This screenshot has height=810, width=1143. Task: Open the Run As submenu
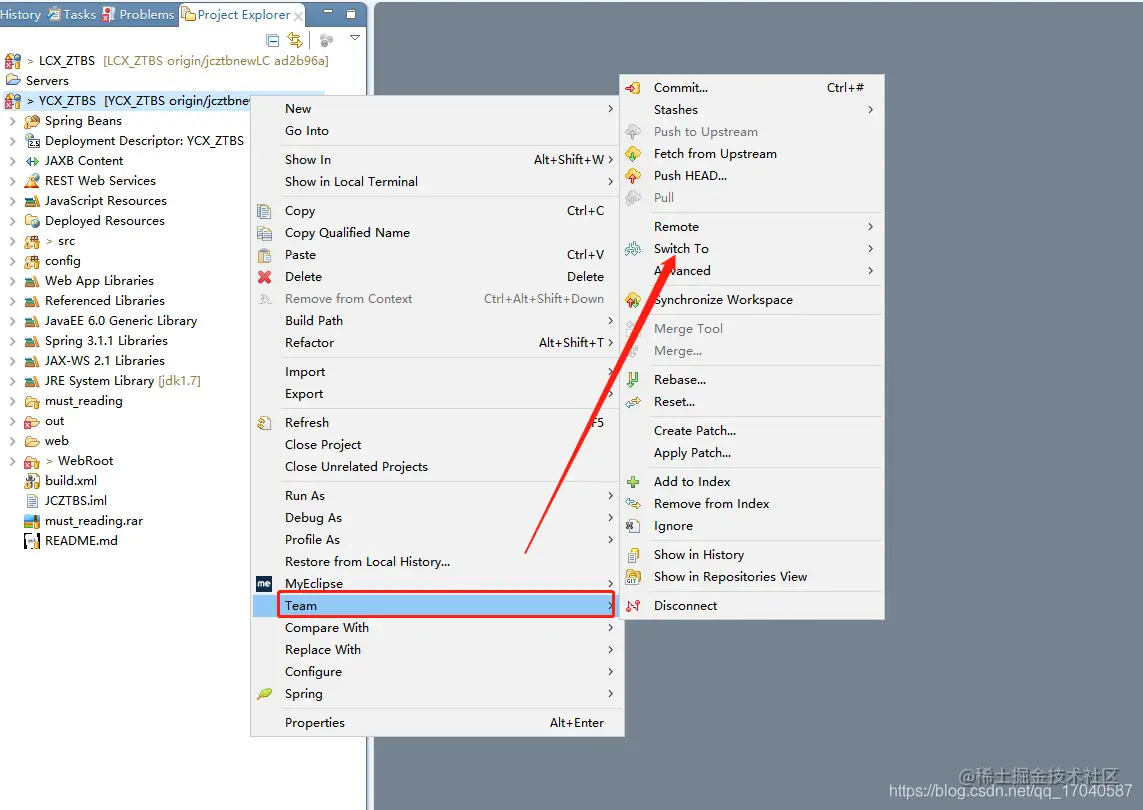pos(435,496)
